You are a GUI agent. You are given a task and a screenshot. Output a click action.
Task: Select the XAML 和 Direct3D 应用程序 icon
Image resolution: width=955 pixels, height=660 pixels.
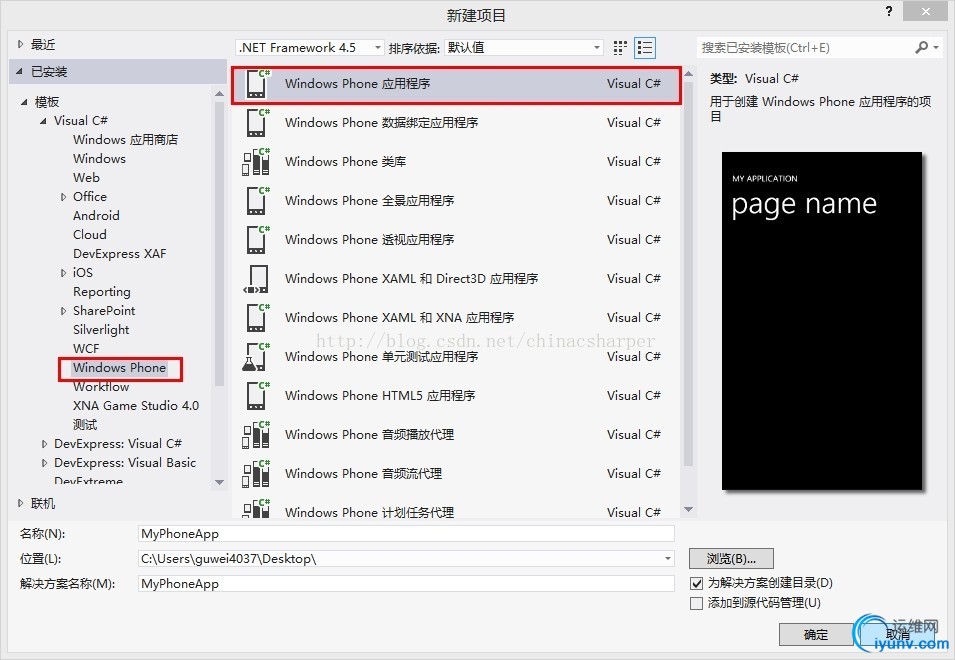point(256,279)
